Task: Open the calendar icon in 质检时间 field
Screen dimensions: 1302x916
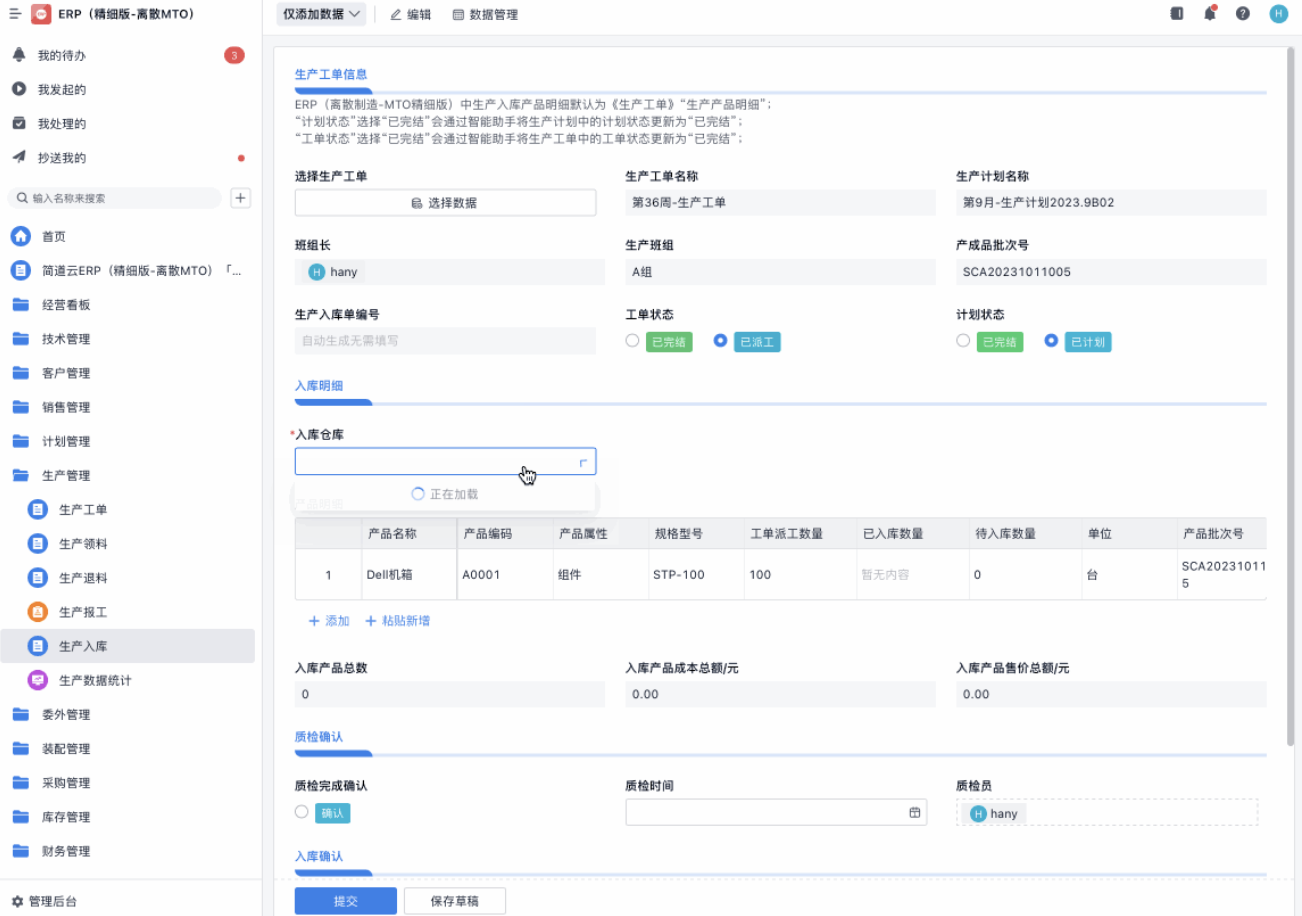Action: click(914, 813)
